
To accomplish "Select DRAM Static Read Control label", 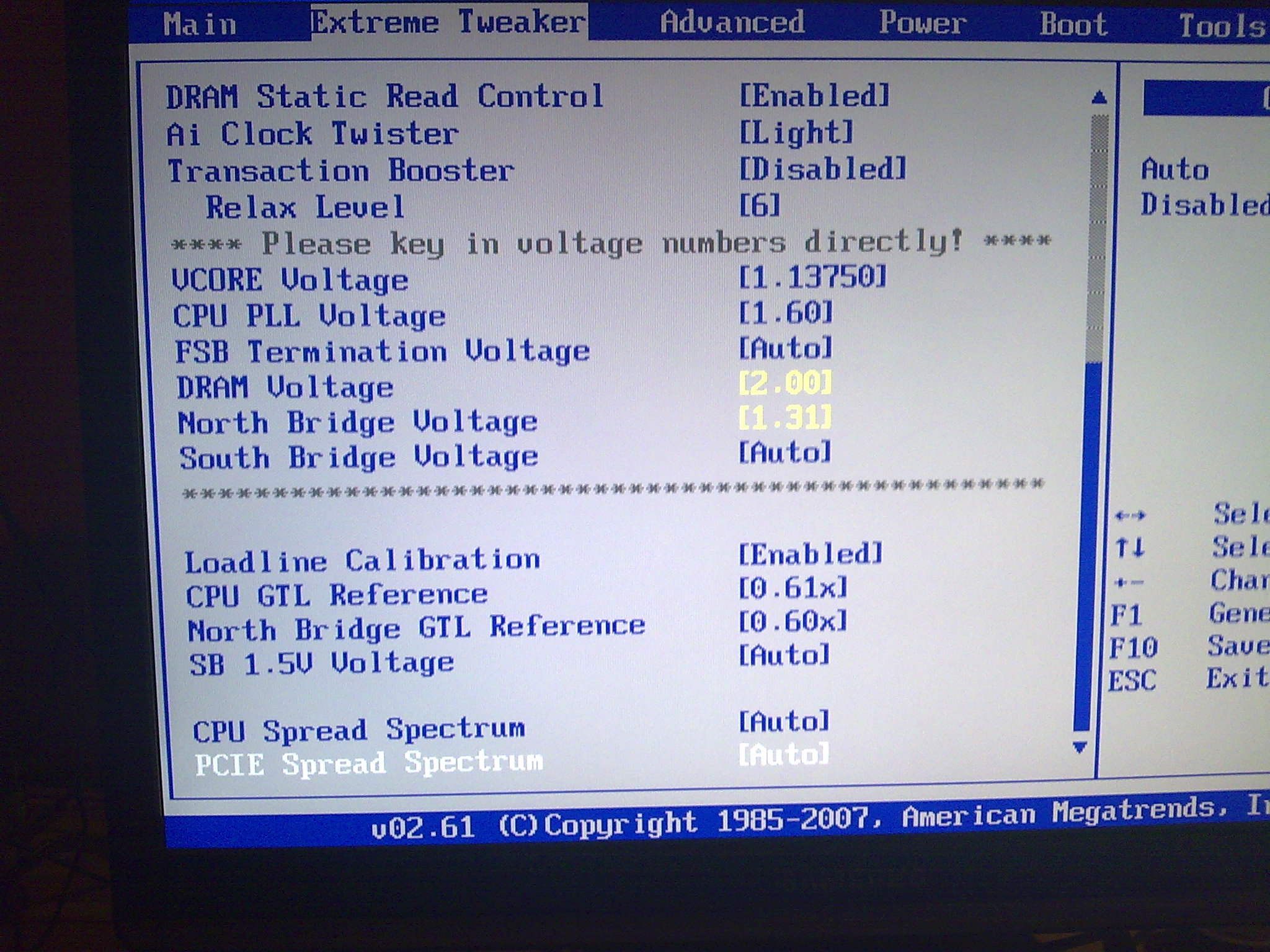I will 384,97.
